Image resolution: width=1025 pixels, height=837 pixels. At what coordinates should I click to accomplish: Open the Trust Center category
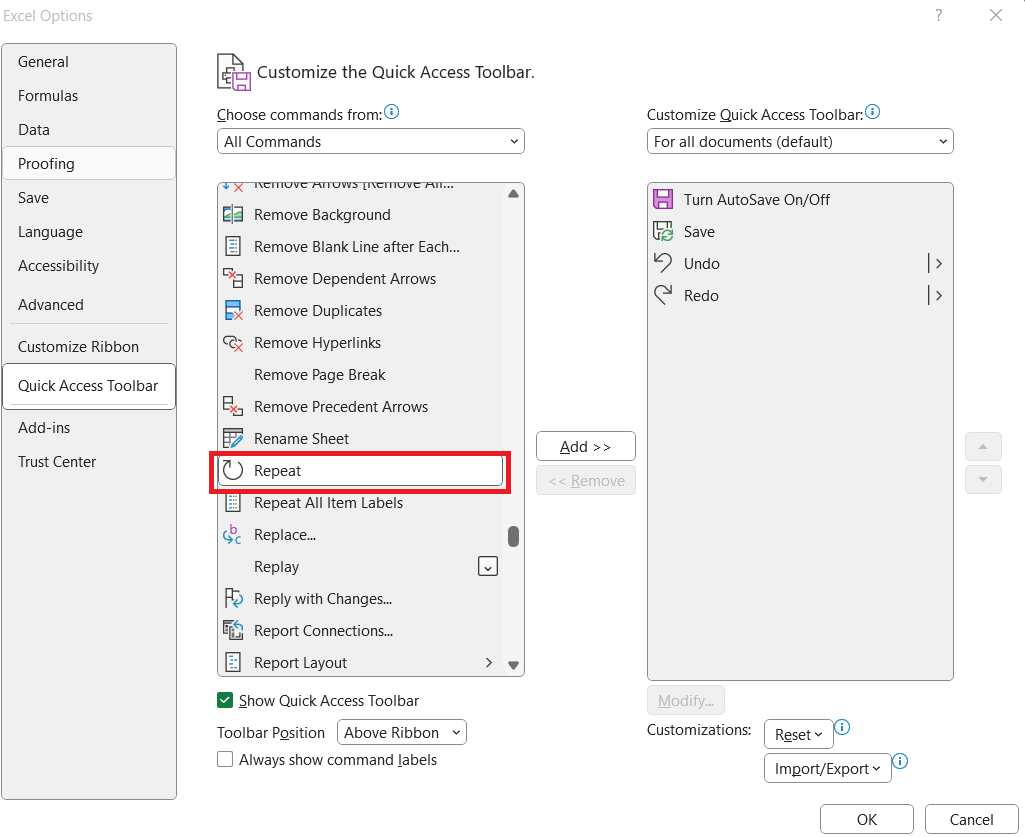pyautogui.click(x=89, y=462)
